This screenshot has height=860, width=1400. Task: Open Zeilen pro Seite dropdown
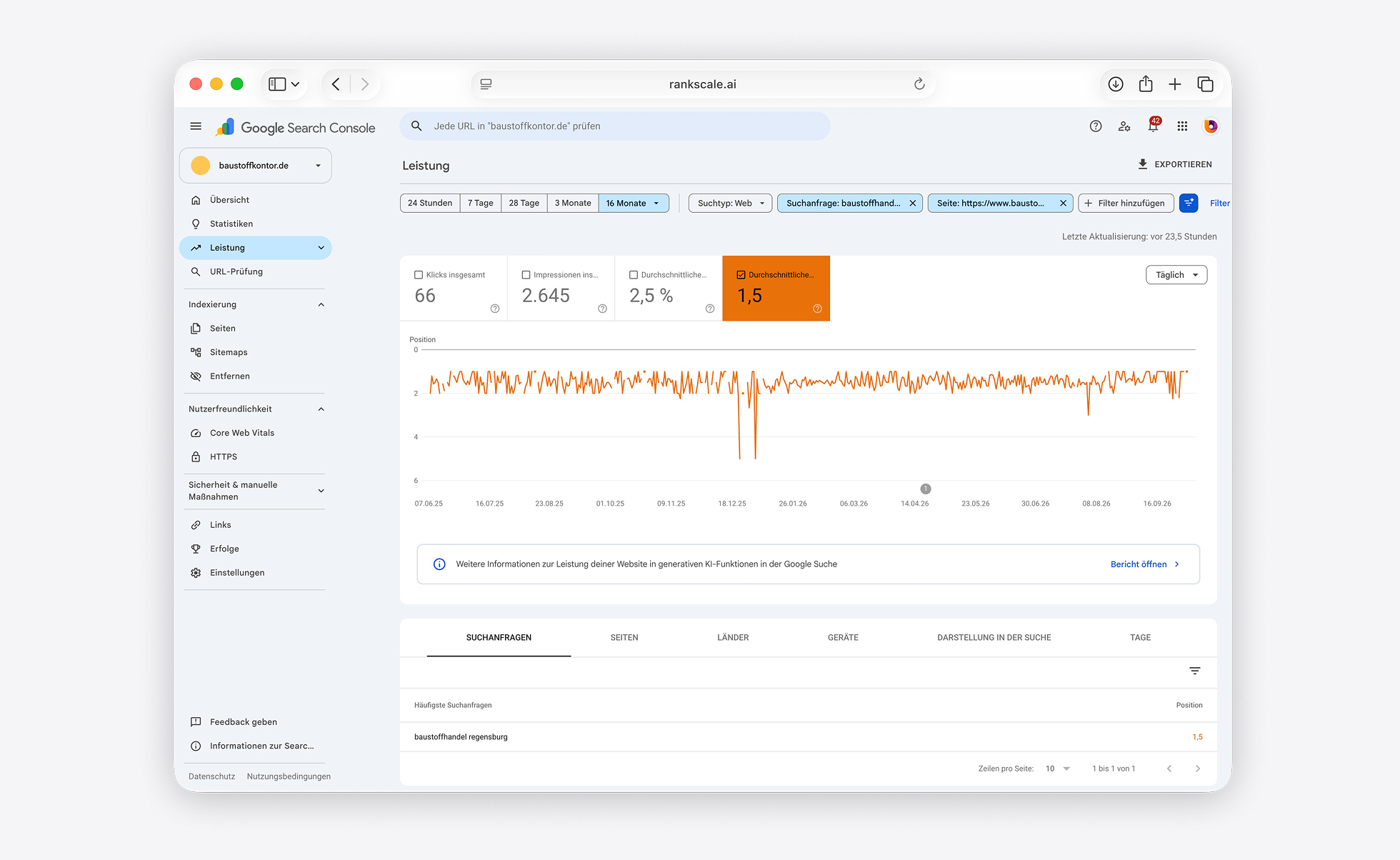(1058, 769)
